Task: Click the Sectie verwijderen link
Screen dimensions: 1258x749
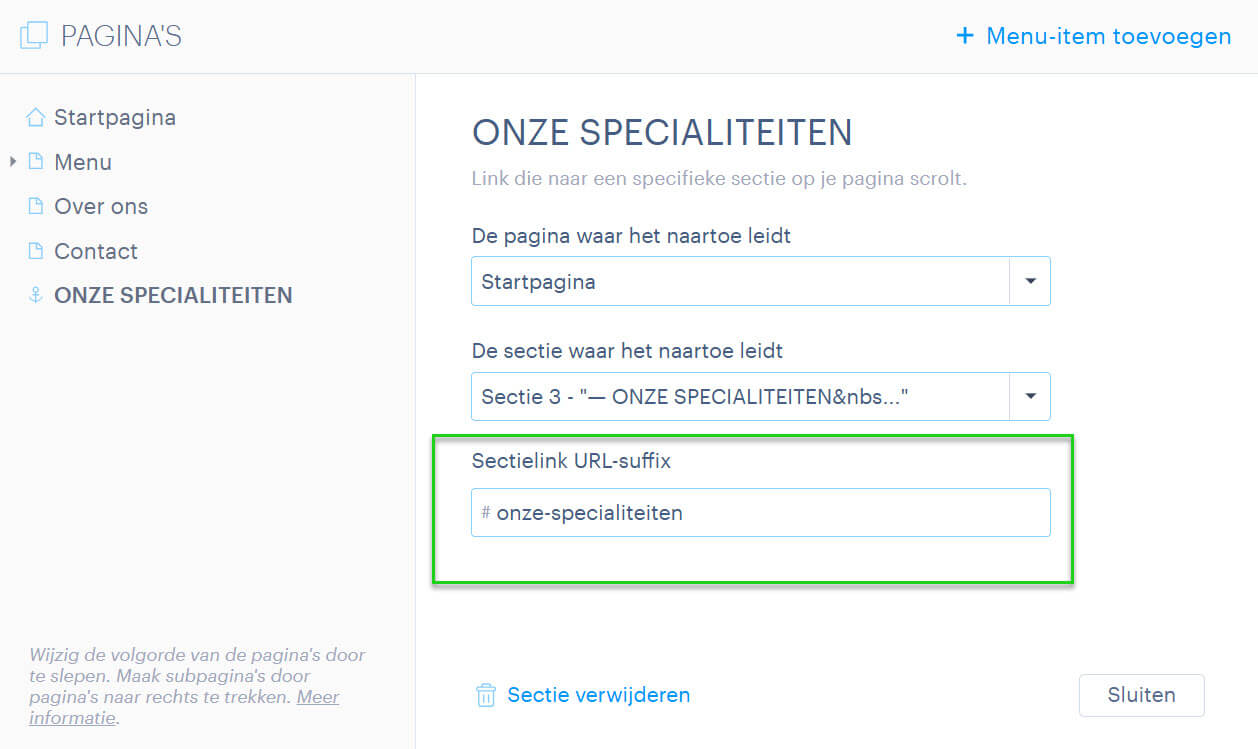Action: tap(599, 695)
